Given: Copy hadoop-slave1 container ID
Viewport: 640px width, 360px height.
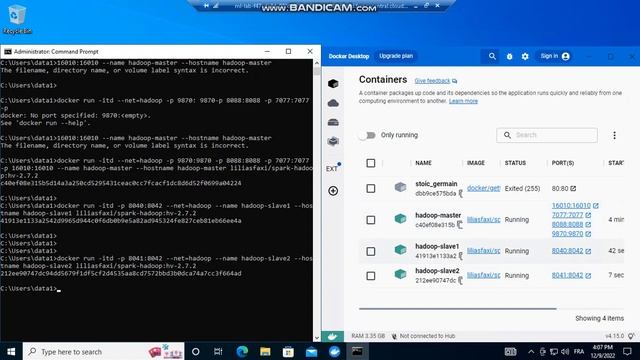Looking at the screenshot, I should pos(460,256).
